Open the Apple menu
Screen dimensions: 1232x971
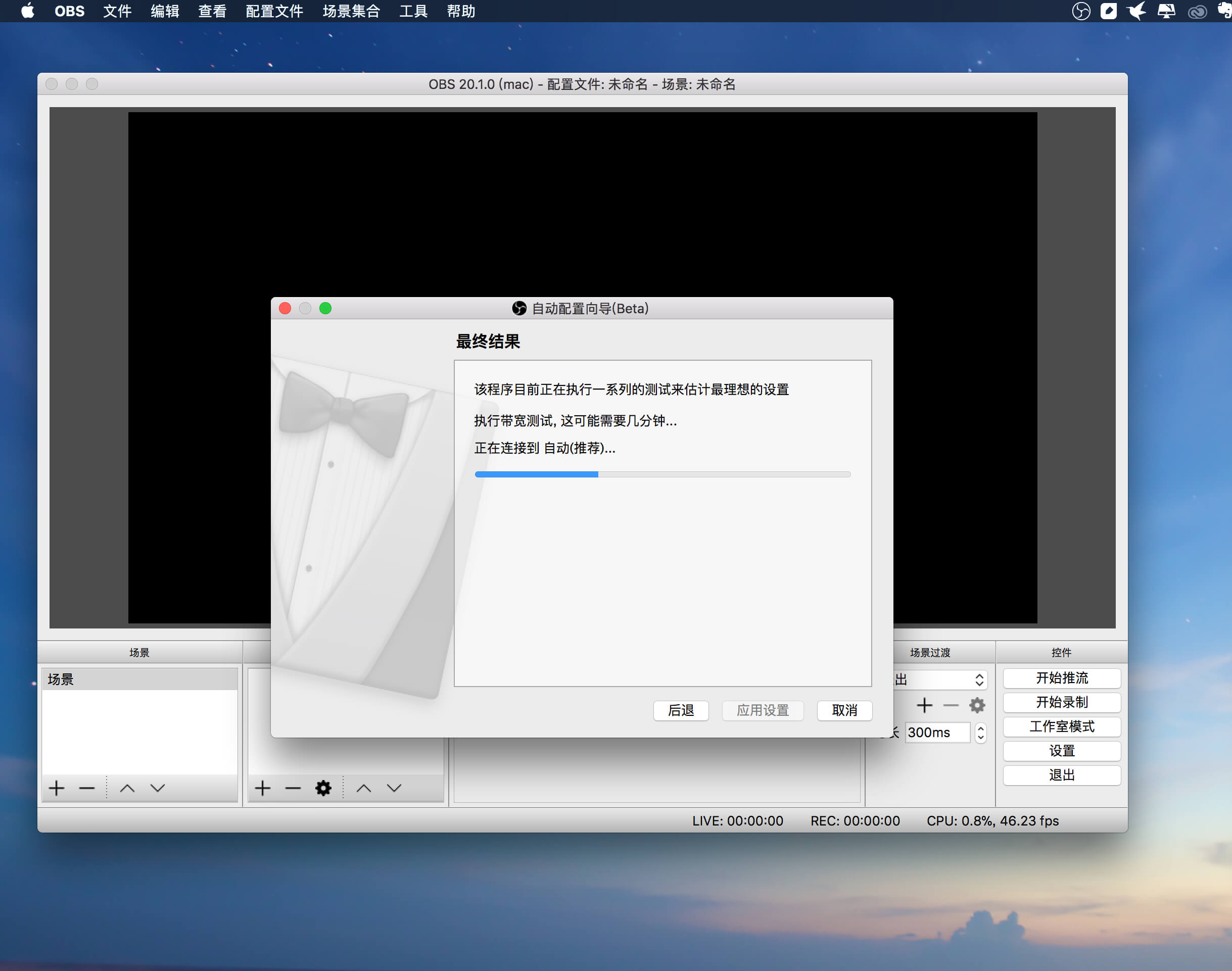27,11
